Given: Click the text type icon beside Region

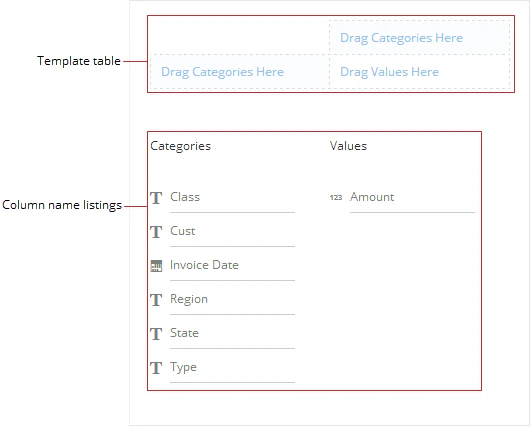Looking at the screenshot, I should 156,300.
